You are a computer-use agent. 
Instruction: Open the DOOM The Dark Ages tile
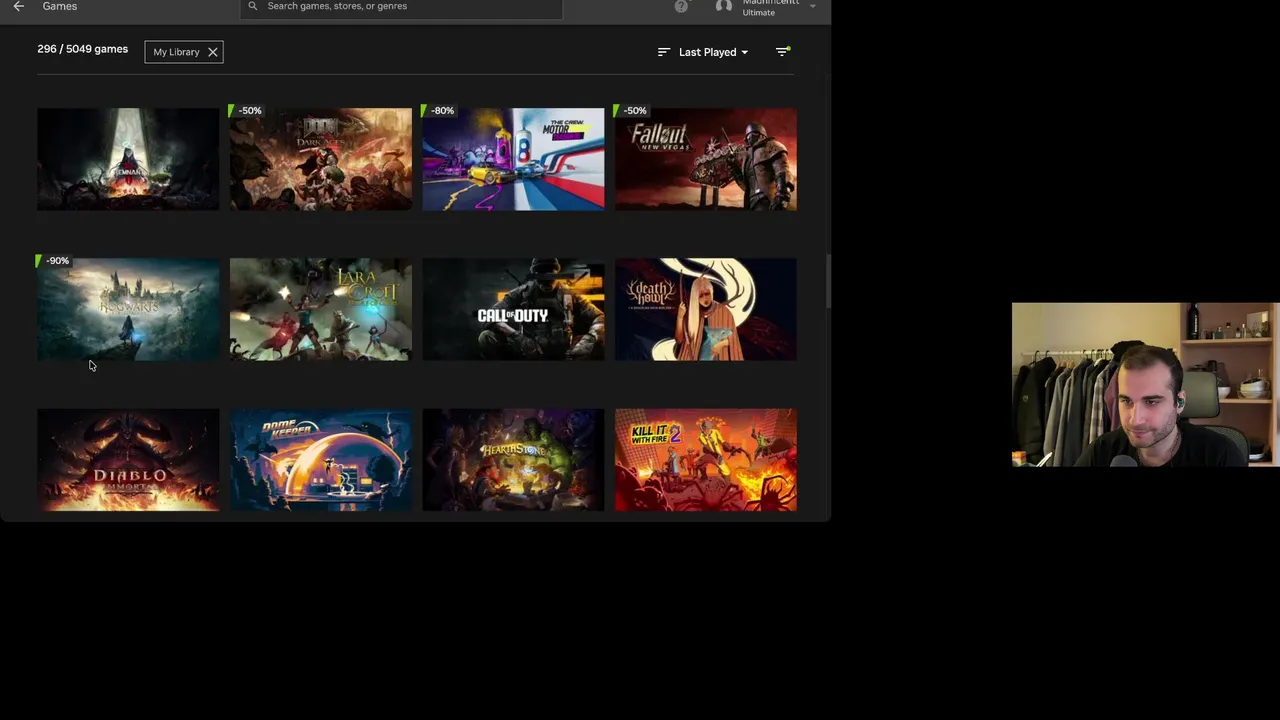[x=320, y=159]
